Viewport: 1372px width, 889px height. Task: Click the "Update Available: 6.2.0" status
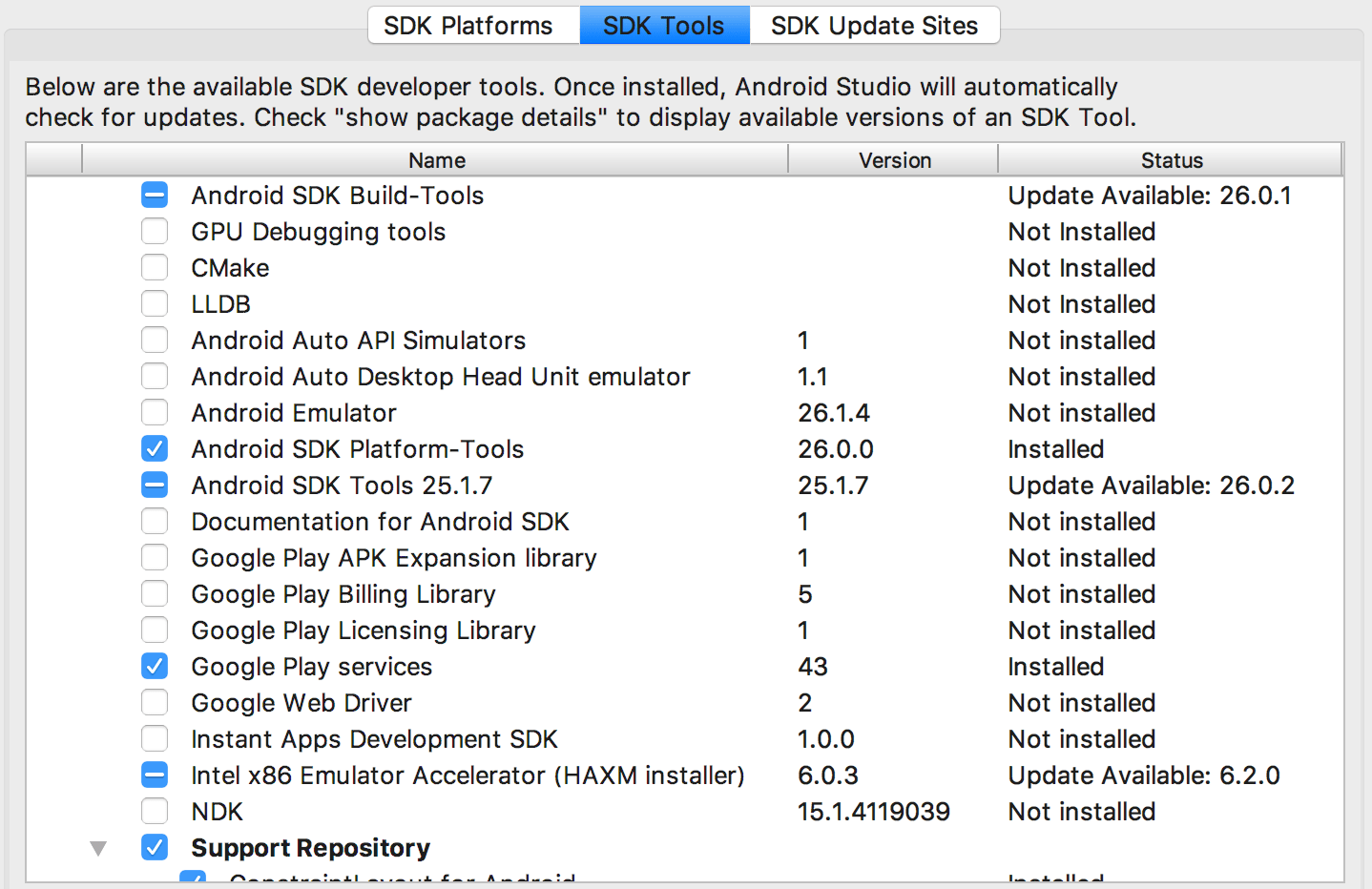(x=1144, y=775)
